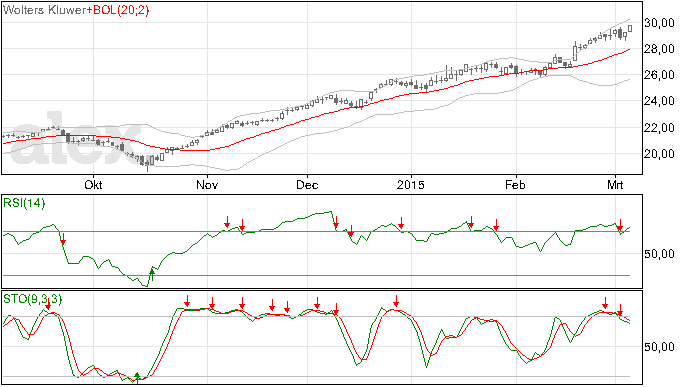This screenshot has width=690, height=387.
Task: Click the 22,00 price axis label
Action: click(x=659, y=128)
